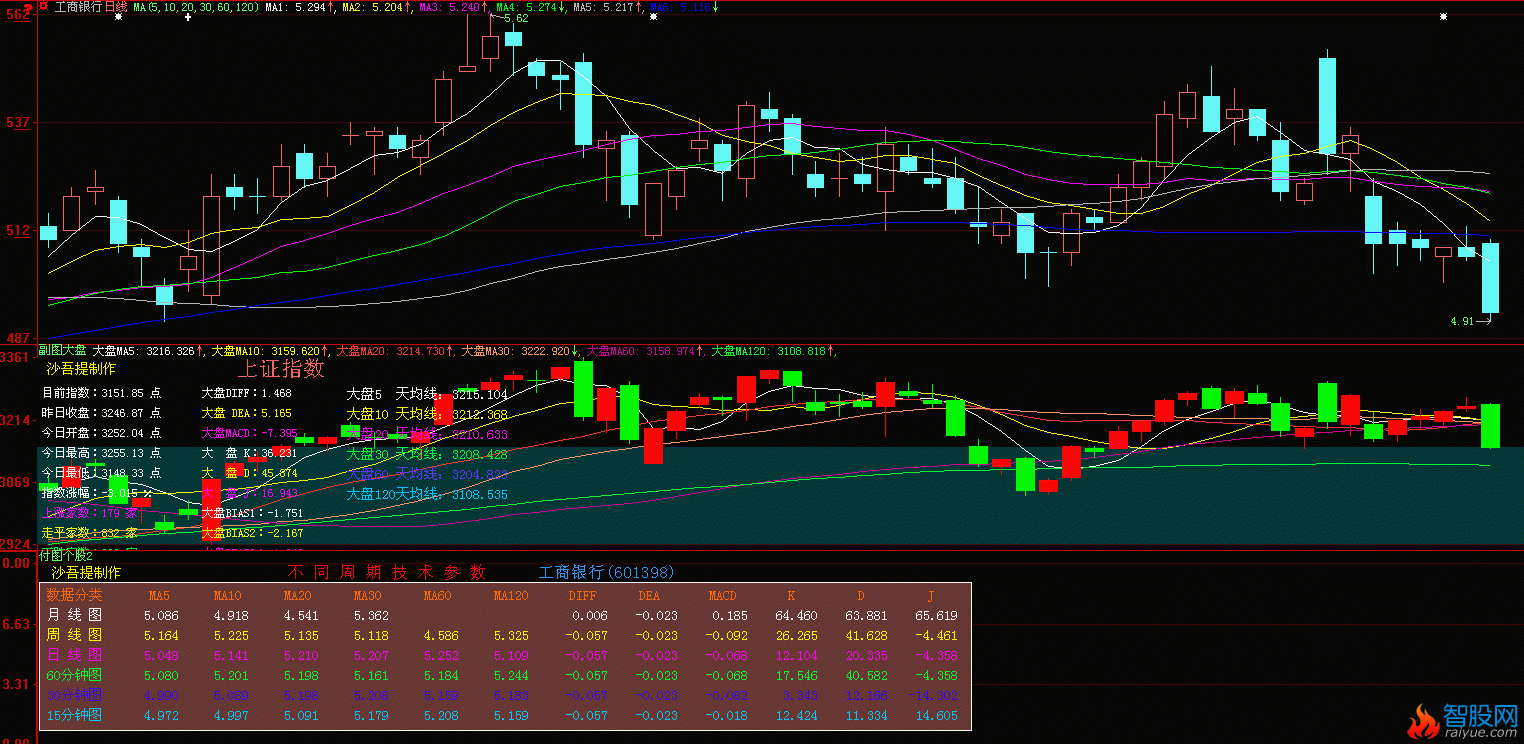This screenshot has height=744, width=1524.
Task: Select the magenta 日线图 row label
Action: pos(74,655)
